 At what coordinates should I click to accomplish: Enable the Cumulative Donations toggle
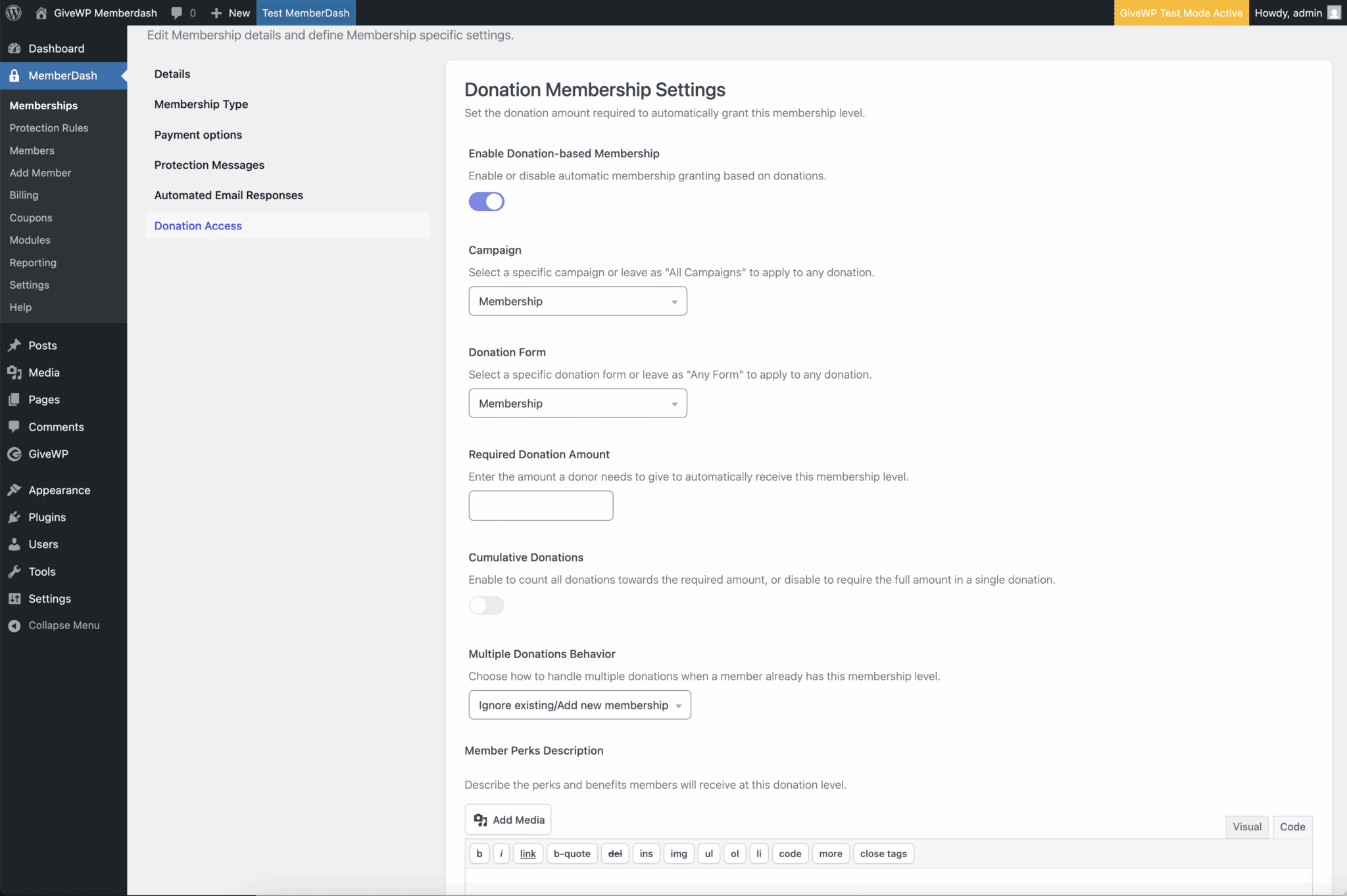click(x=486, y=605)
